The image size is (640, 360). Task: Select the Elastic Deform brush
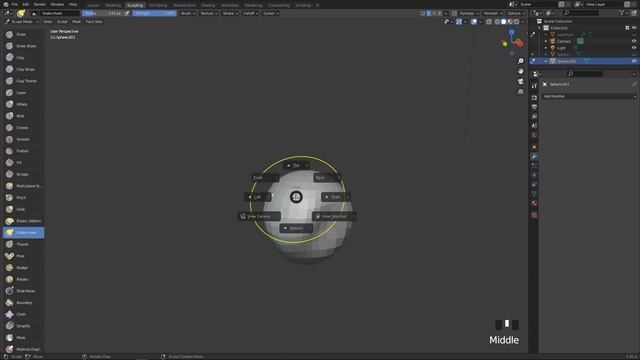pos(23,221)
